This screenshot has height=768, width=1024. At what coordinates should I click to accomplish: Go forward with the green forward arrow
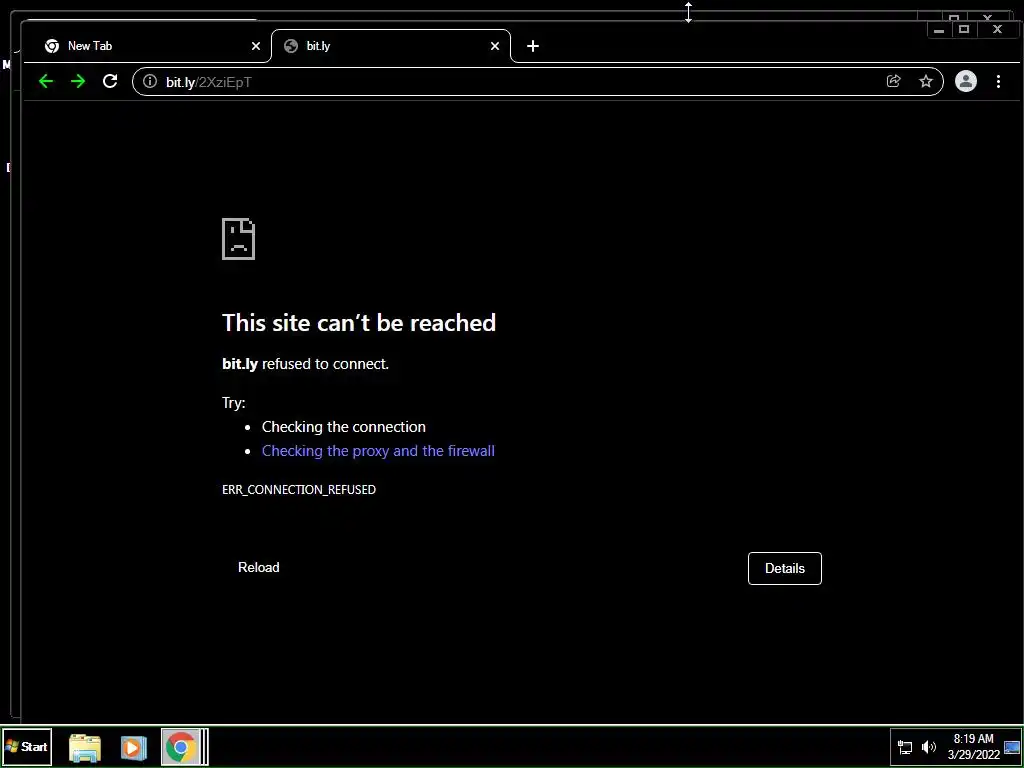[x=78, y=82]
